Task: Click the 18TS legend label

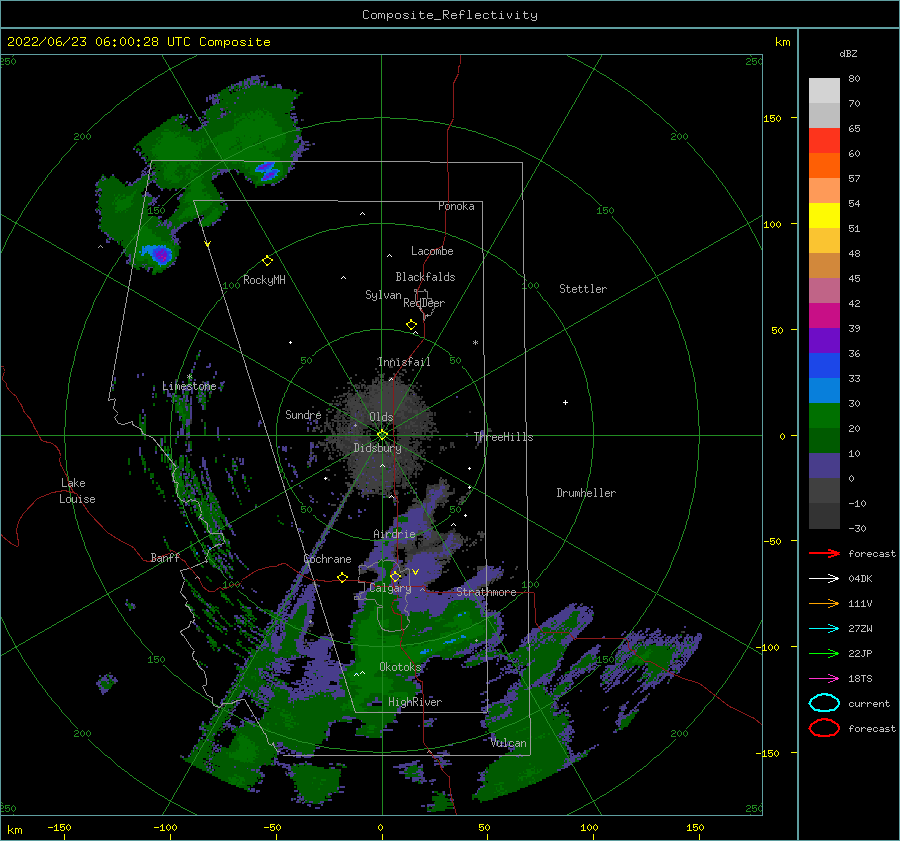Action: click(x=860, y=679)
